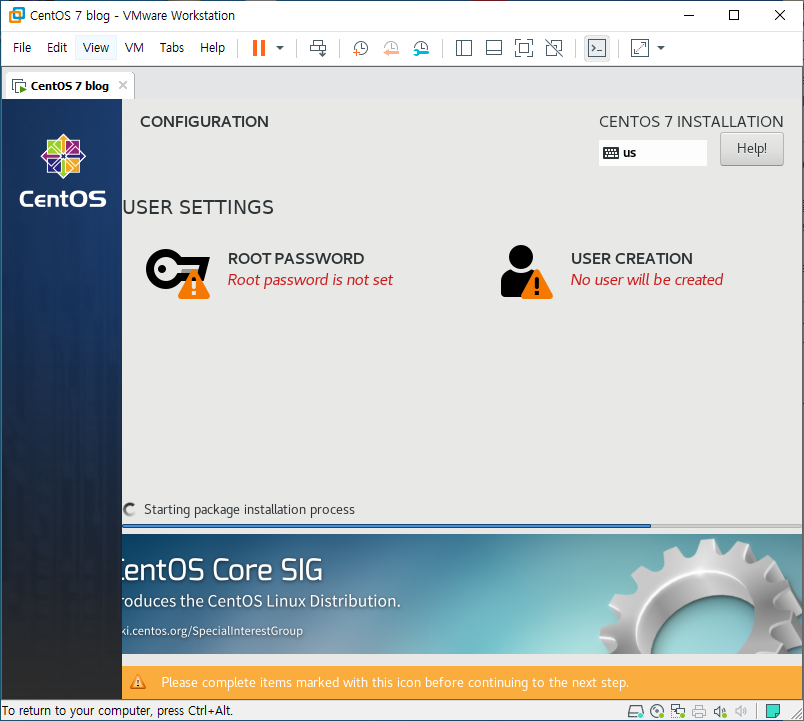
Task: Click 'Starting package installation process' status
Action: (x=249, y=510)
